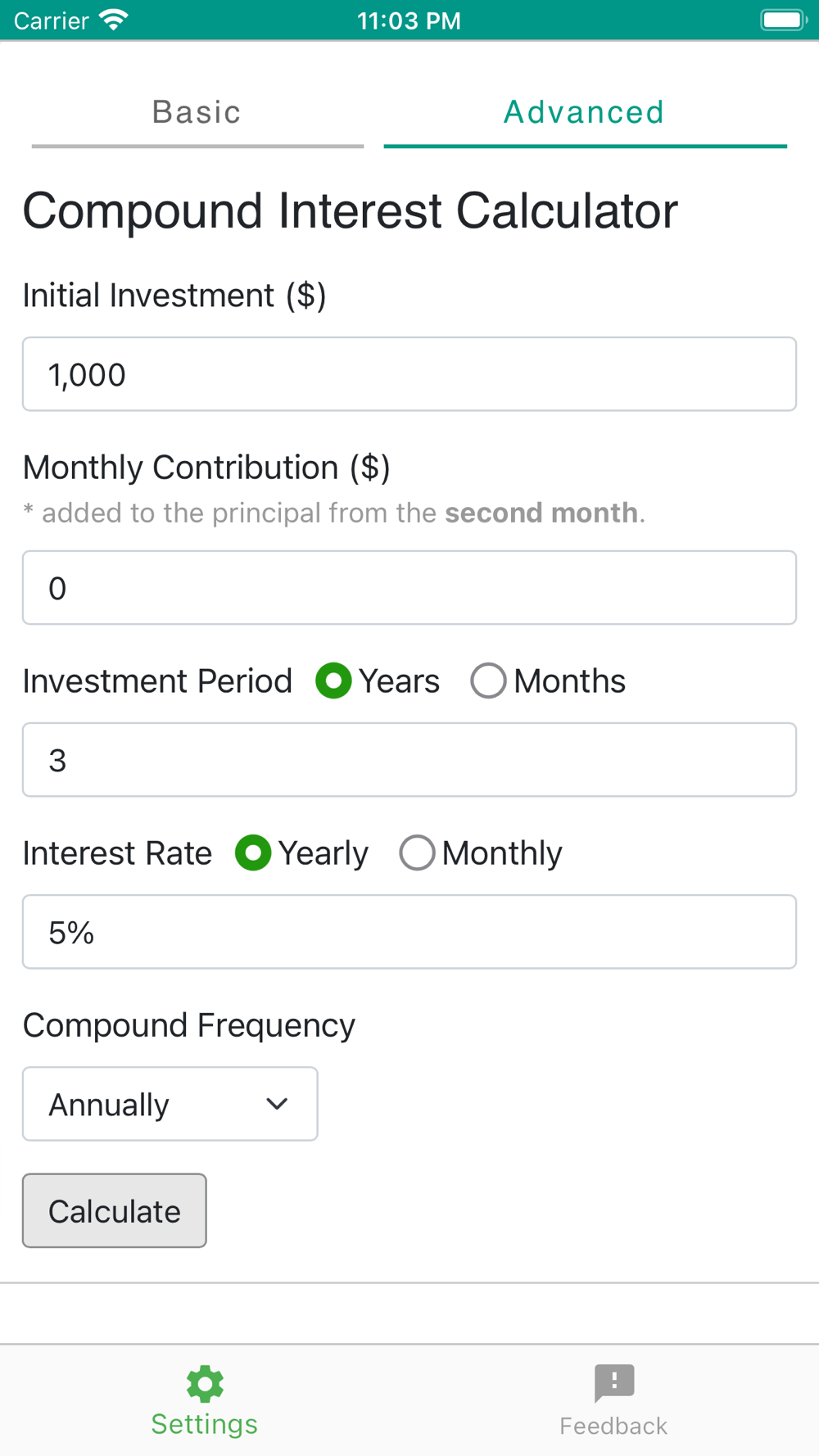The height and width of the screenshot is (1456, 819).
Task: Open the Compound Frequency dropdown
Action: pos(170,1104)
